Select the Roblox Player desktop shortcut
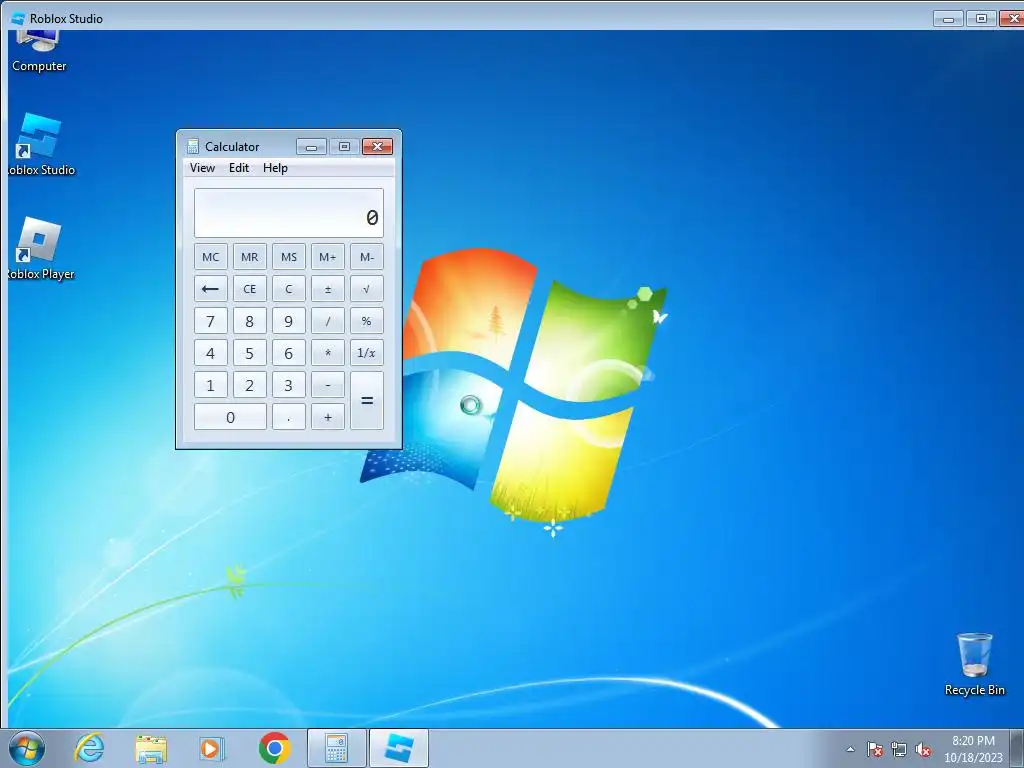Screen dimensions: 1024x768 coord(39,249)
